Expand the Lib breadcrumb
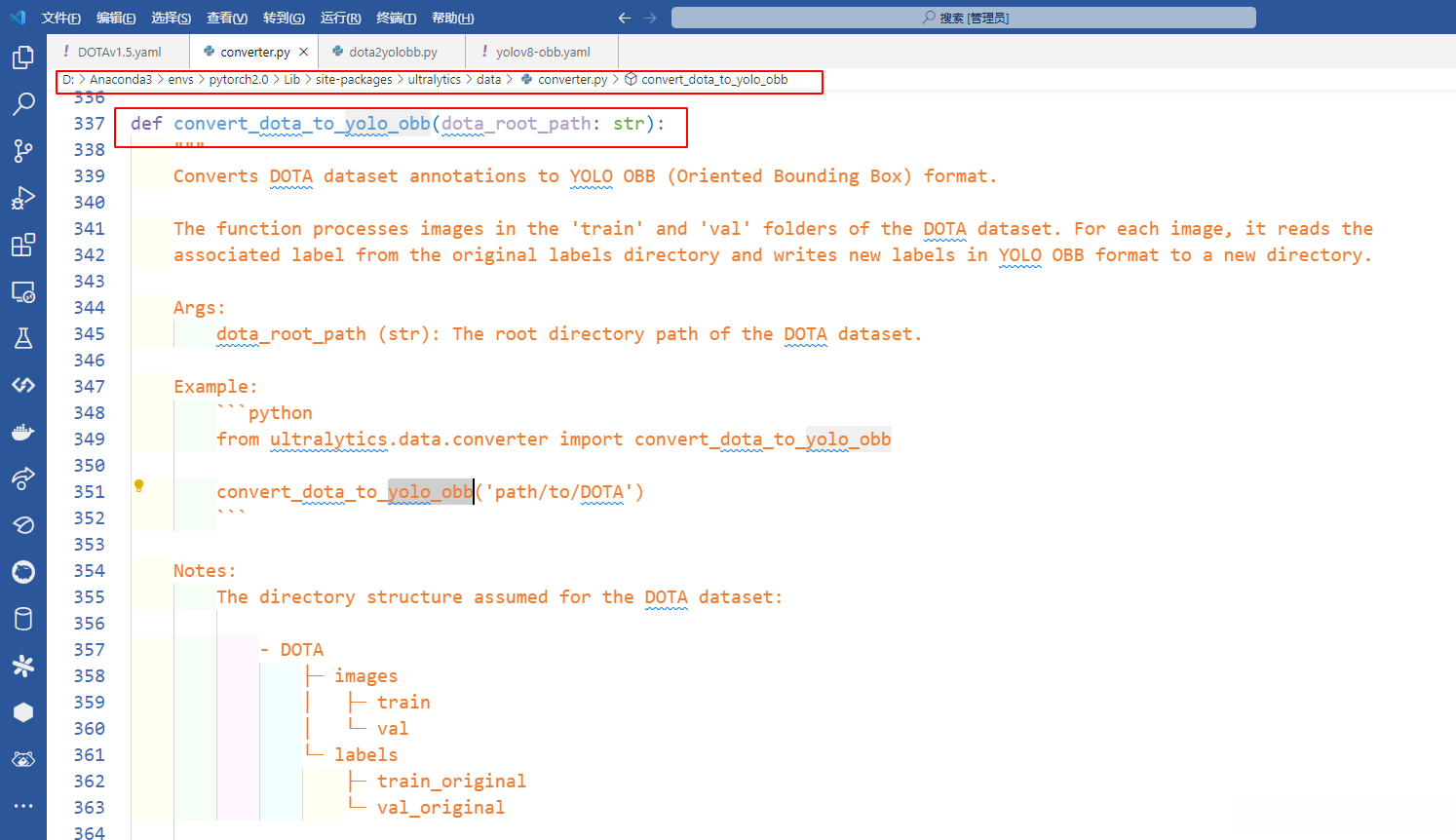This screenshot has width=1456, height=840. click(292, 80)
